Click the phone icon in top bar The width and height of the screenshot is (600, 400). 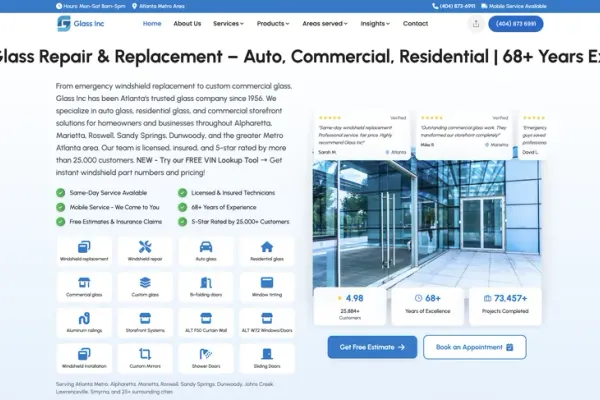coord(435,6)
